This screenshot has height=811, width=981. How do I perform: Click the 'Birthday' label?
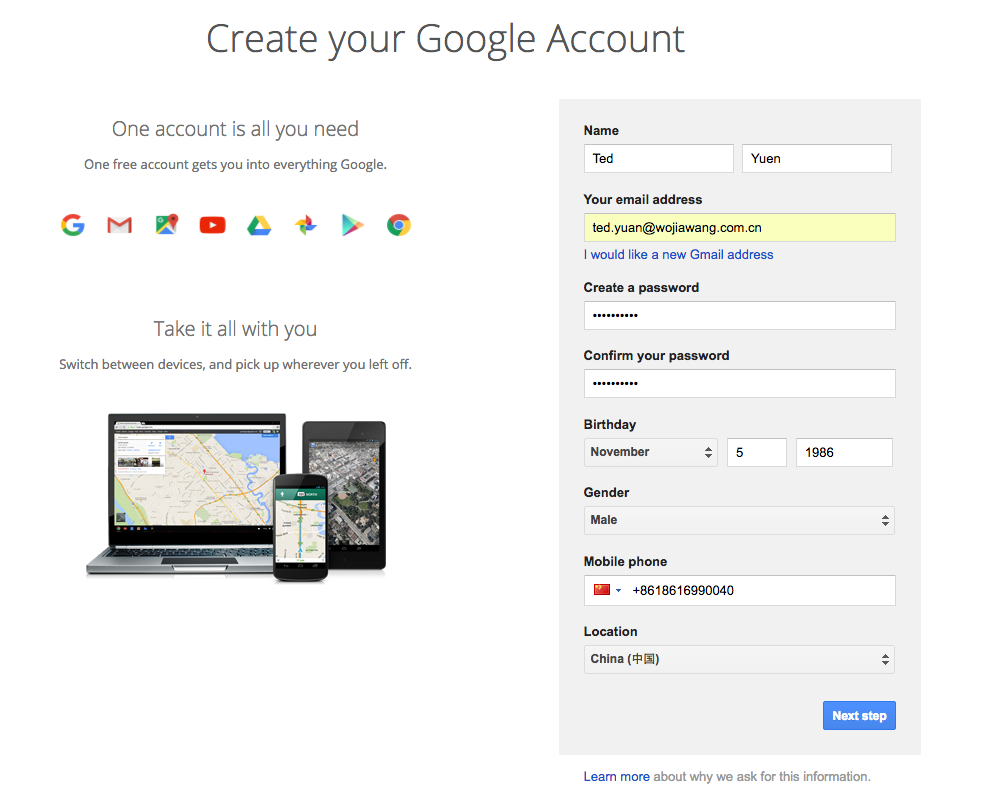(609, 424)
